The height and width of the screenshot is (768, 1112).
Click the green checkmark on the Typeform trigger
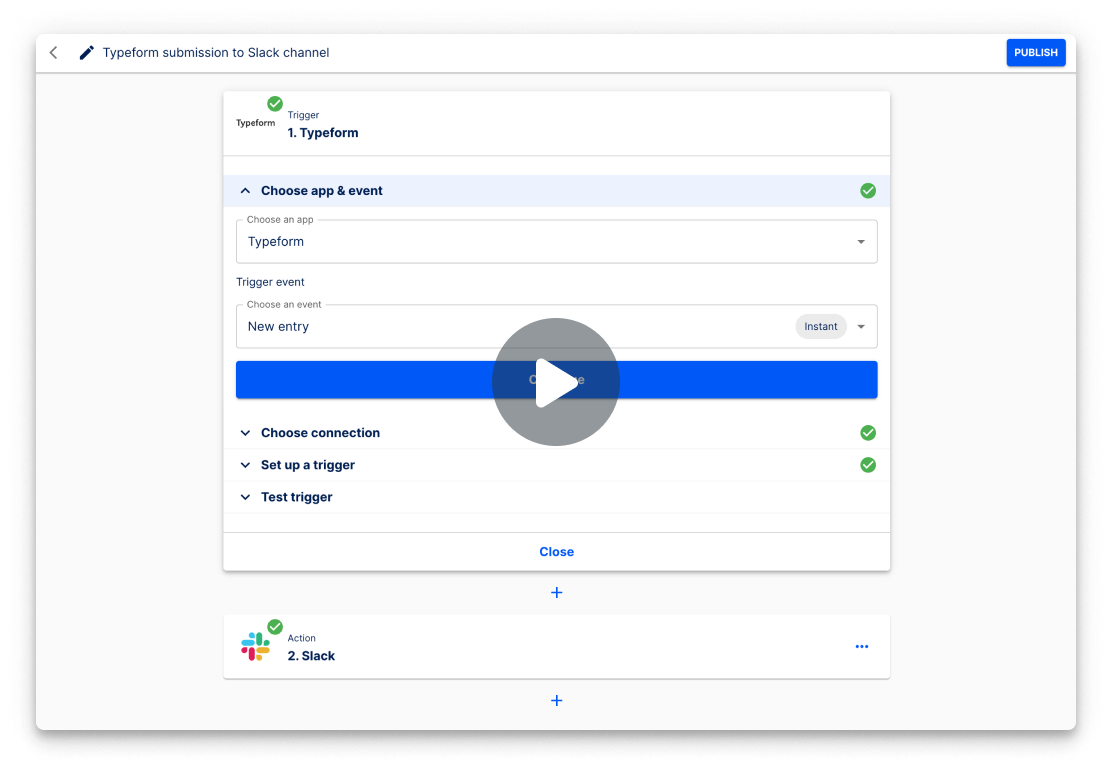pos(274,102)
